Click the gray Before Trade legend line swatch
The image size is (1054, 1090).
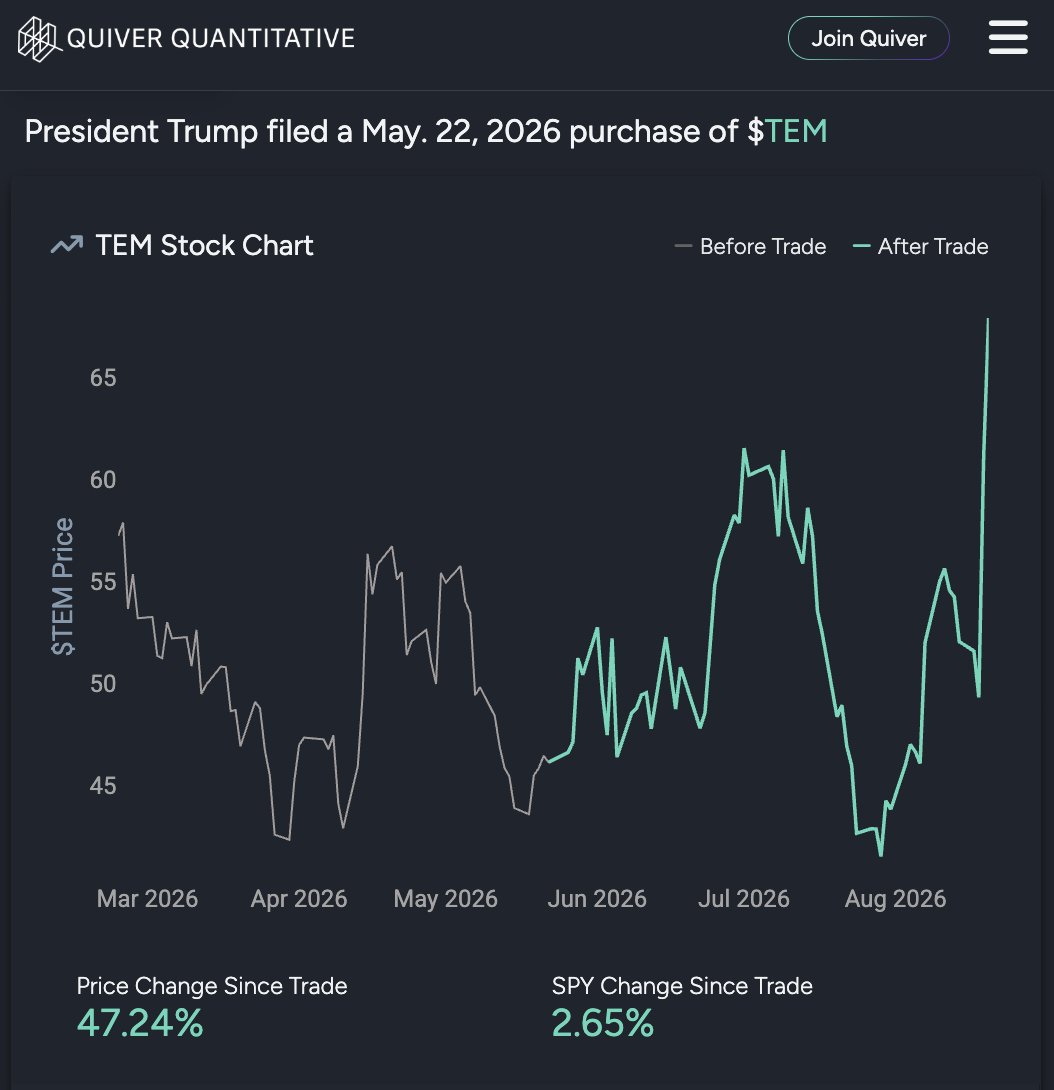click(x=683, y=246)
